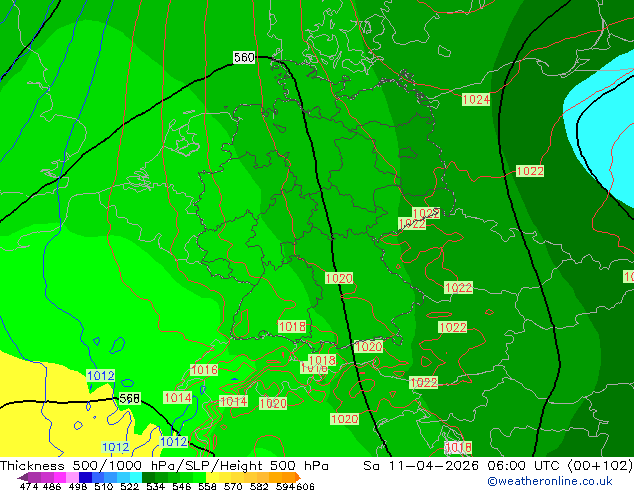Click the legend value 546
The image size is (634, 490).
point(182,486)
